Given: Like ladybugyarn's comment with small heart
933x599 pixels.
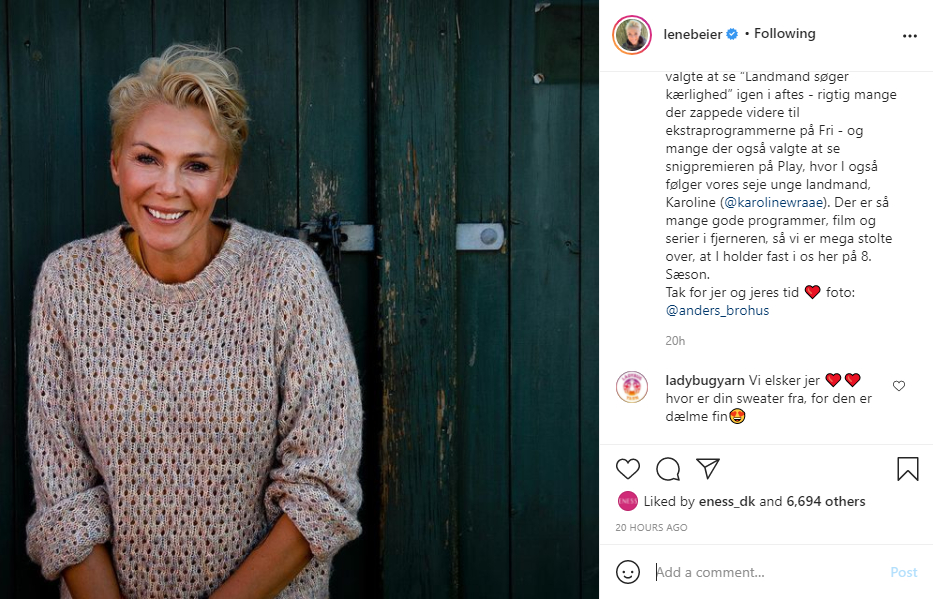Looking at the screenshot, I should coord(899,386).
